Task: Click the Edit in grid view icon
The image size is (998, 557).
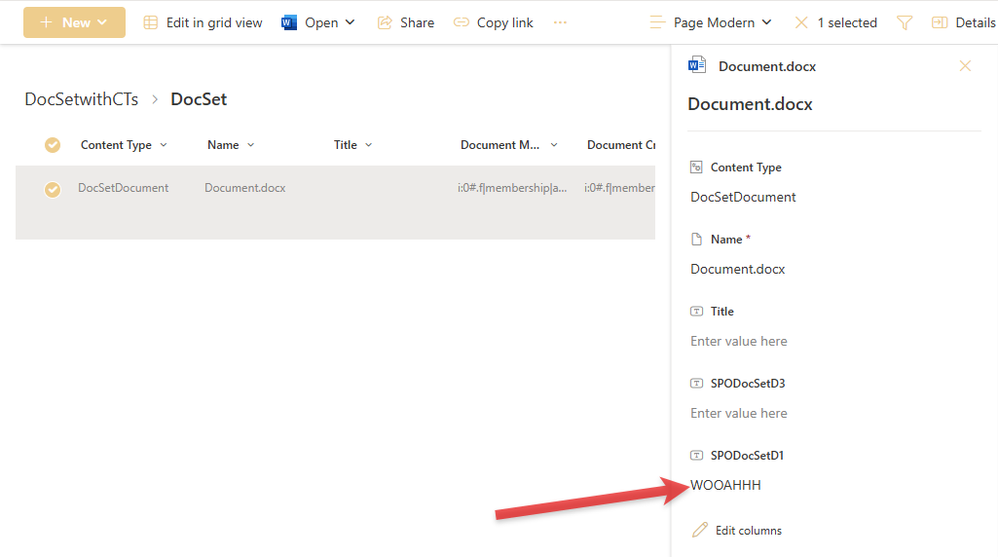Action: (x=151, y=22)
